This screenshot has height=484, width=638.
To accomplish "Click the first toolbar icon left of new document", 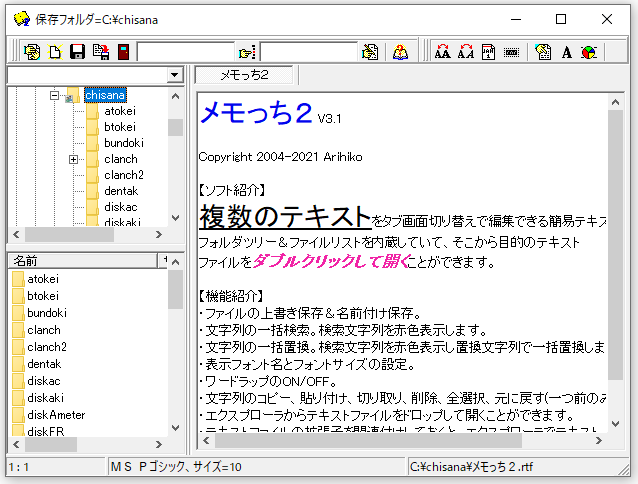I will pos(32,51).
